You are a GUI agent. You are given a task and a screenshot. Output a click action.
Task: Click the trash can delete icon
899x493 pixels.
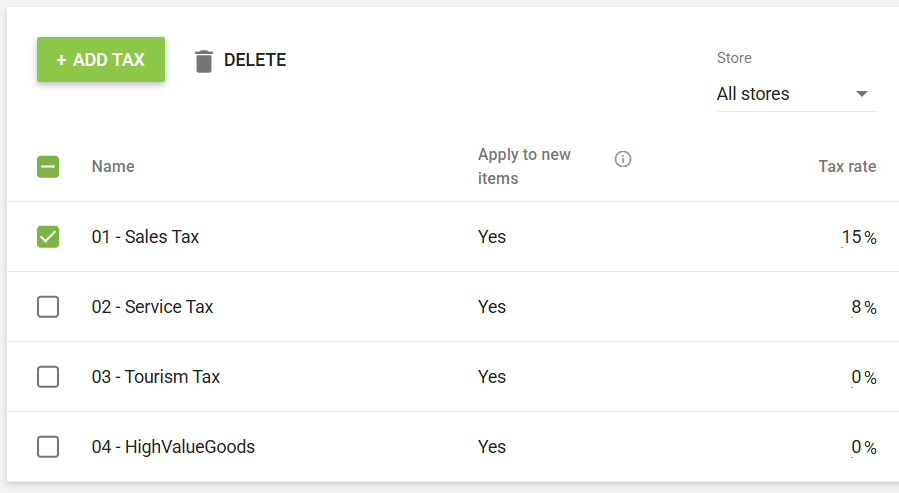204,61
